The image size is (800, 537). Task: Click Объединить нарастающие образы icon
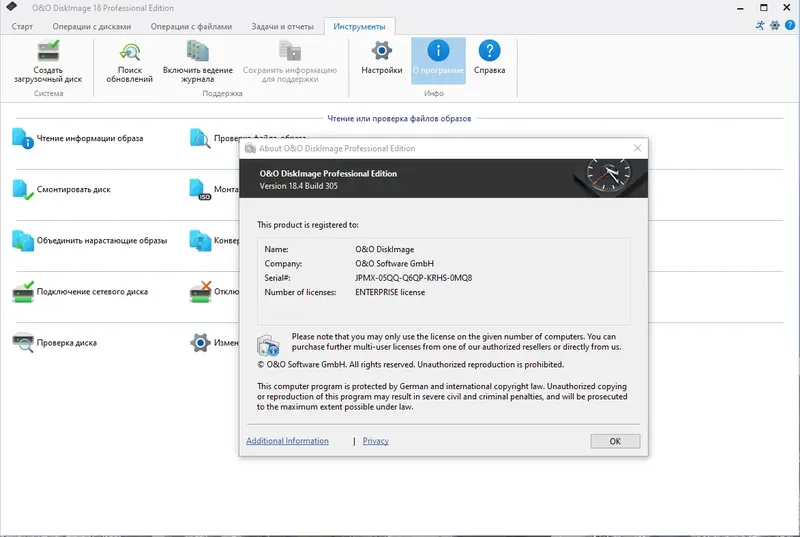(x=22, y=241)
